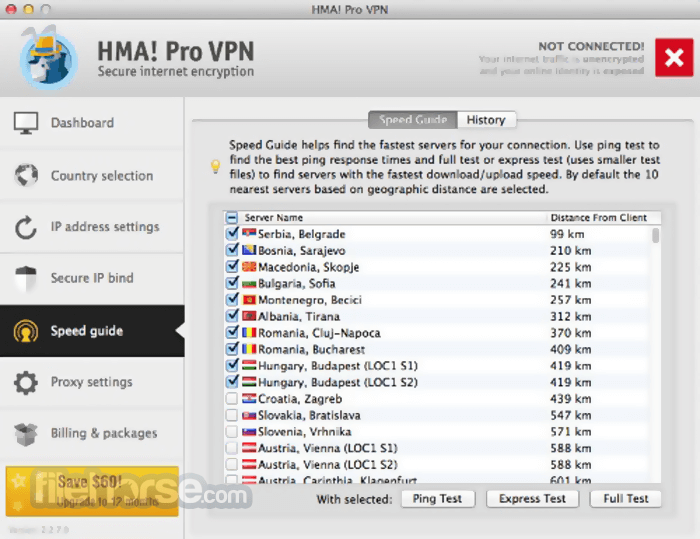700x539 pixels.
Task: Click the Country selection globe icon
Action: point(26,175)
